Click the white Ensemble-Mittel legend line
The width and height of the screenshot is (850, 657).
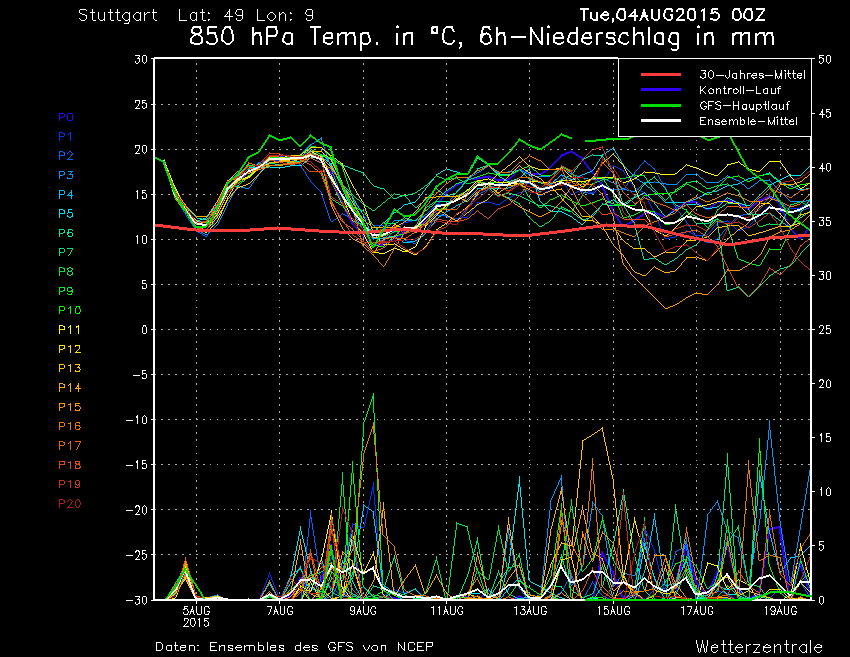661,121
